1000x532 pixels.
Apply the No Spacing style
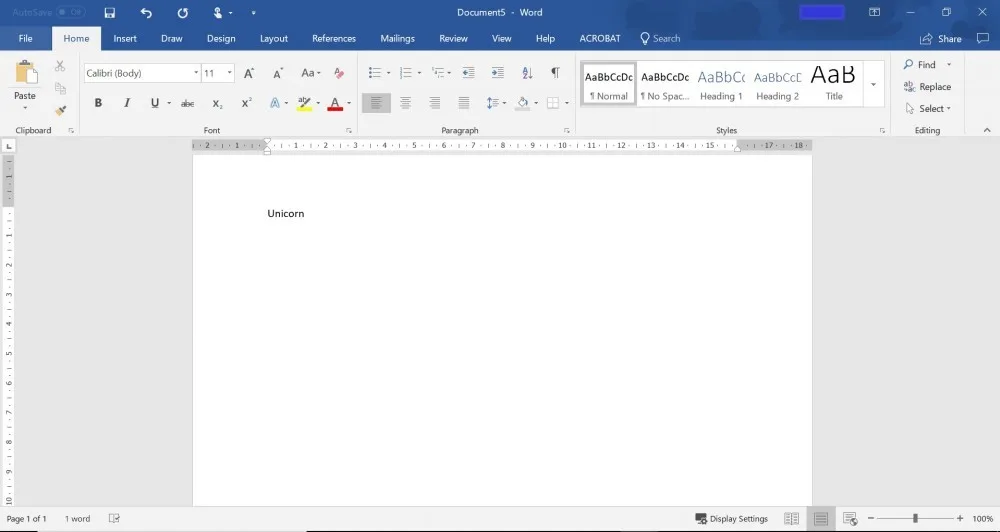tap(665, 84)
